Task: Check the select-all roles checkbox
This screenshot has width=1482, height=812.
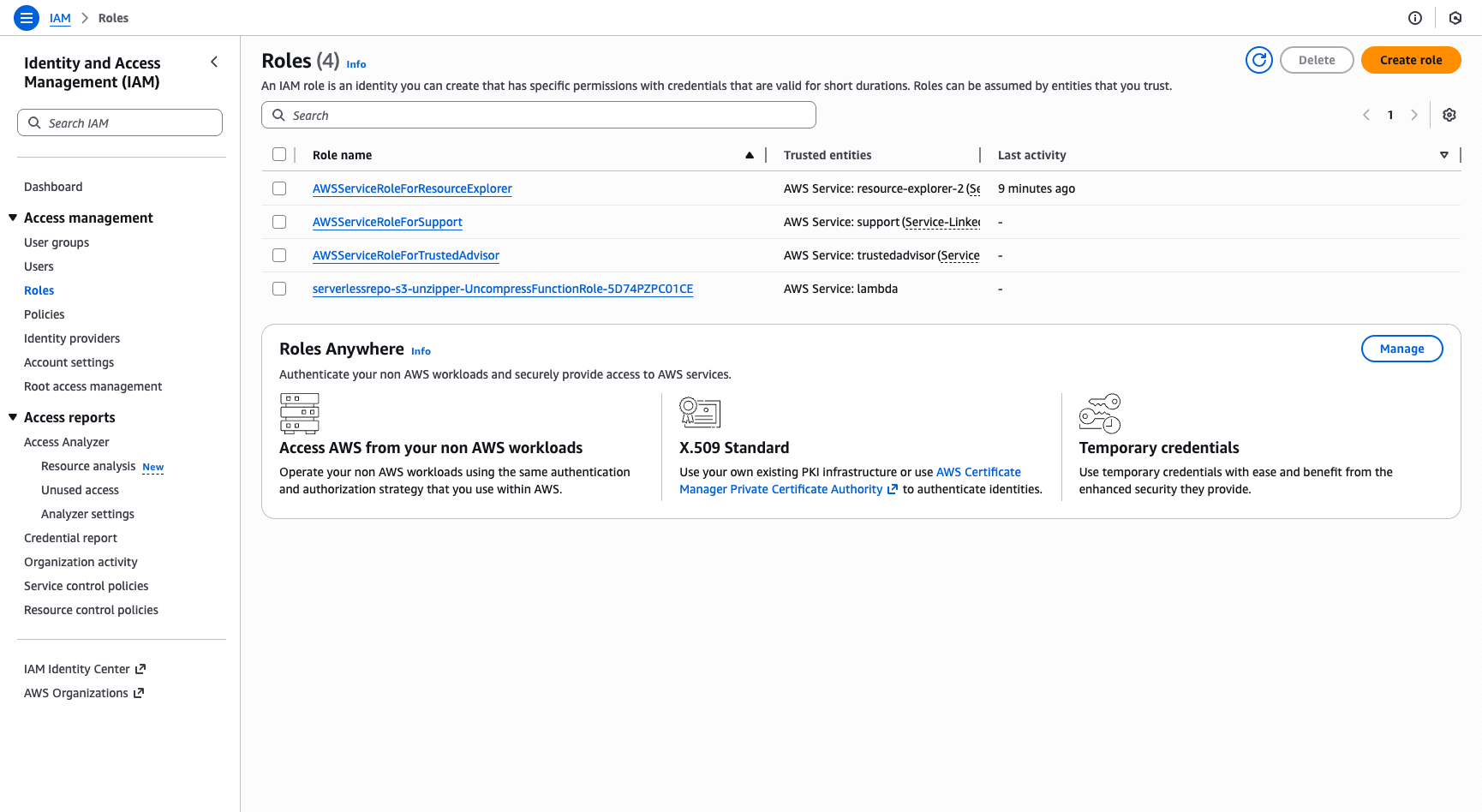Action: pyautogui.click(x=279, y=154)
